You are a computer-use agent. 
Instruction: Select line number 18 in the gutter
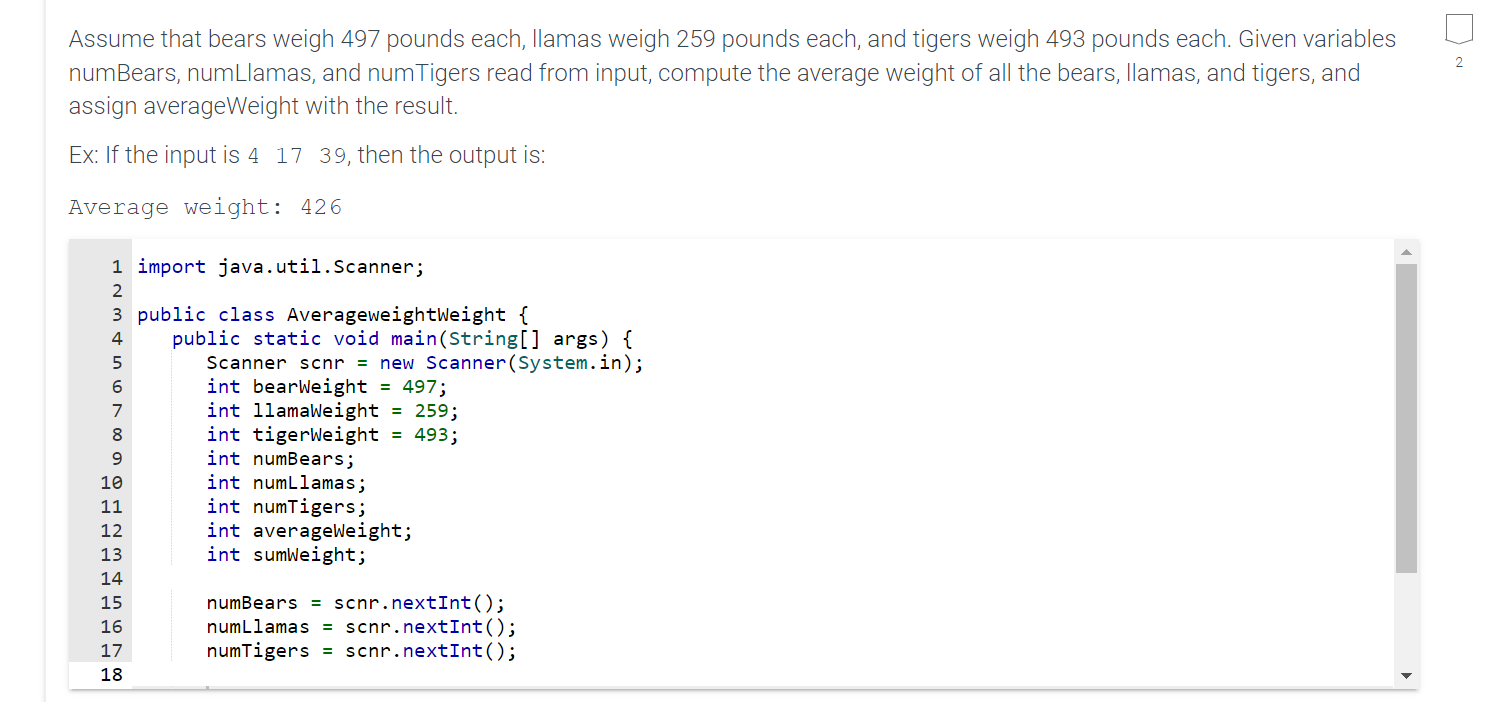(112, 674)
